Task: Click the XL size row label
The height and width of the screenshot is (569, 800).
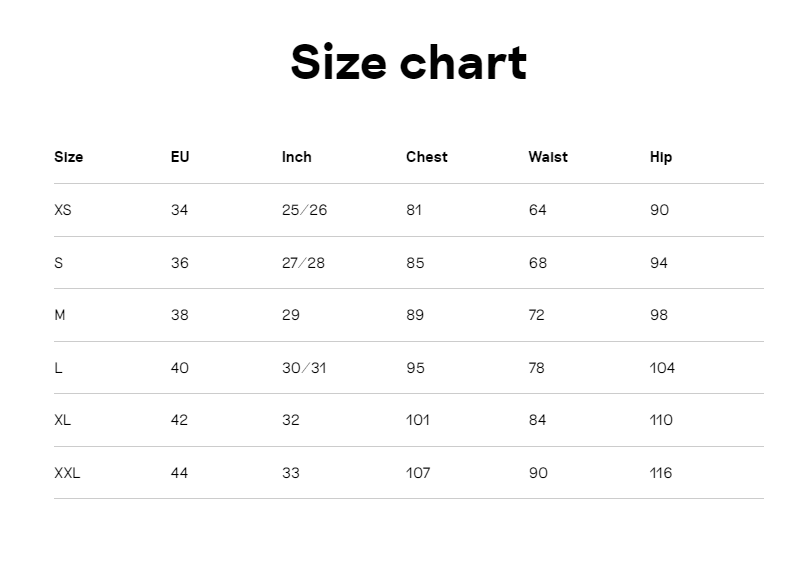Action: pyautogui.click(x=62, y=420)
